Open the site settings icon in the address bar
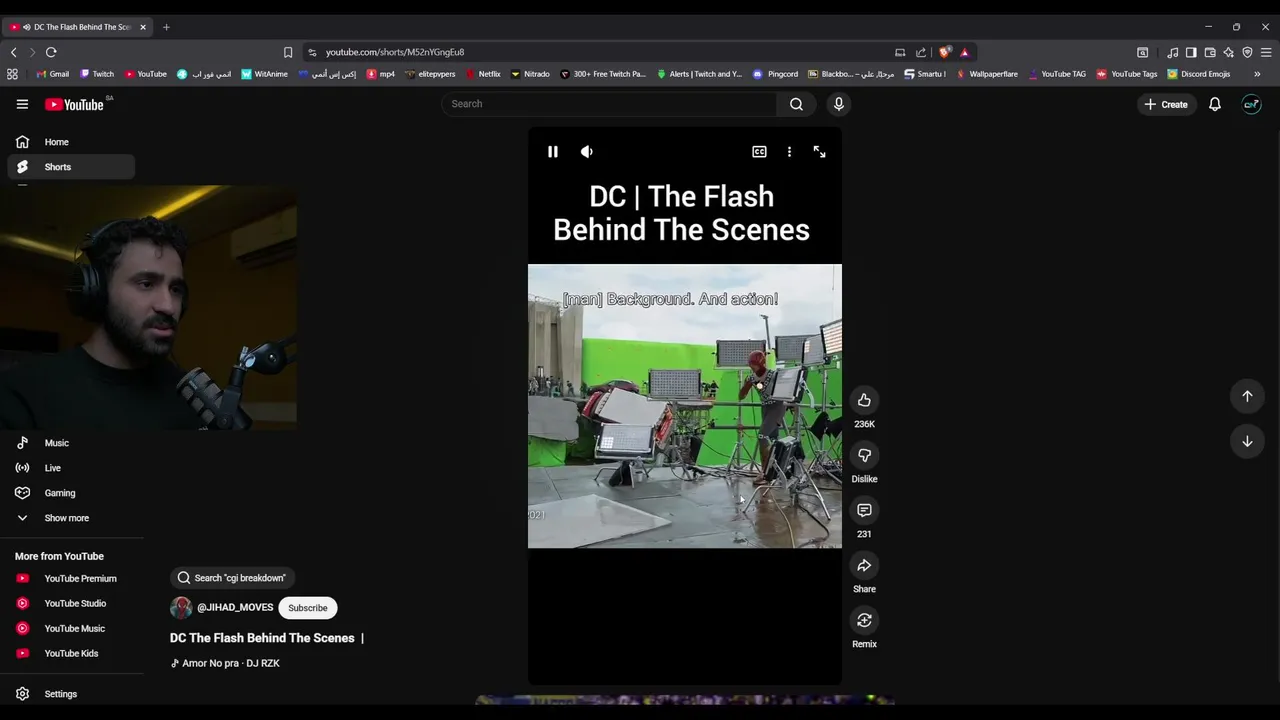1280x720 pixels. (x=312, y=52)
